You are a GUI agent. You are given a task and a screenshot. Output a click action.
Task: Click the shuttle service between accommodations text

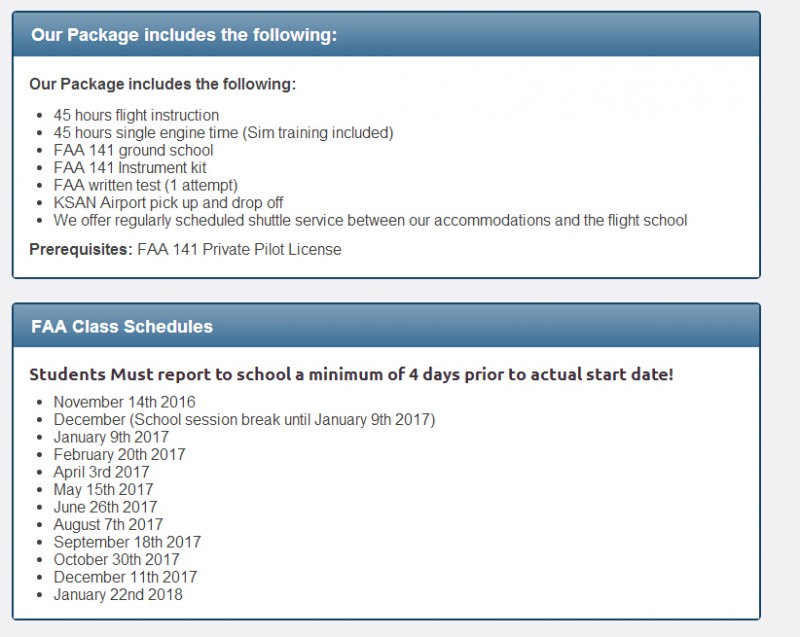click(370, 220)
